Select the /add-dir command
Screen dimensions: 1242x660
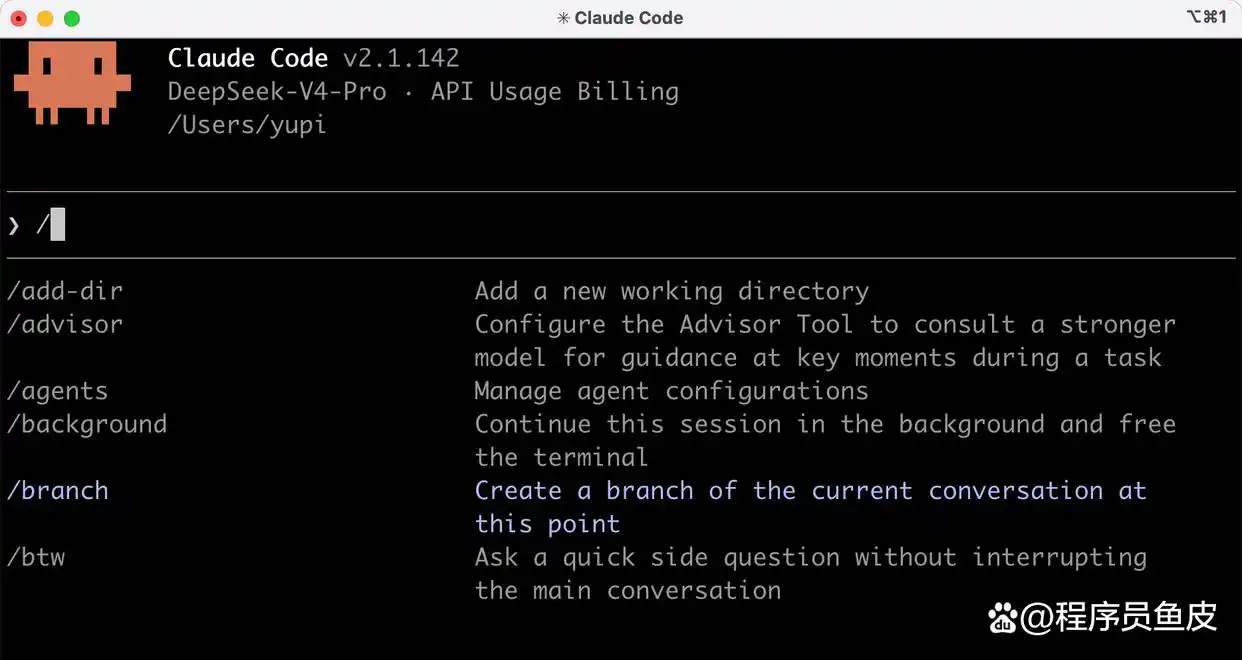coord(64,291)
